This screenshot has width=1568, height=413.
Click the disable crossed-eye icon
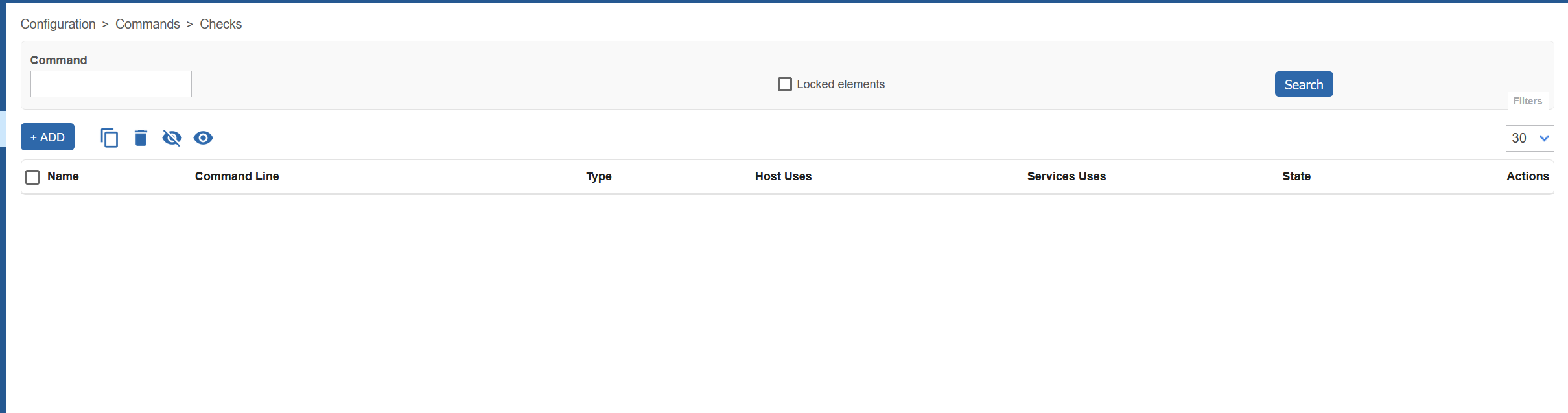pos(172,137)
